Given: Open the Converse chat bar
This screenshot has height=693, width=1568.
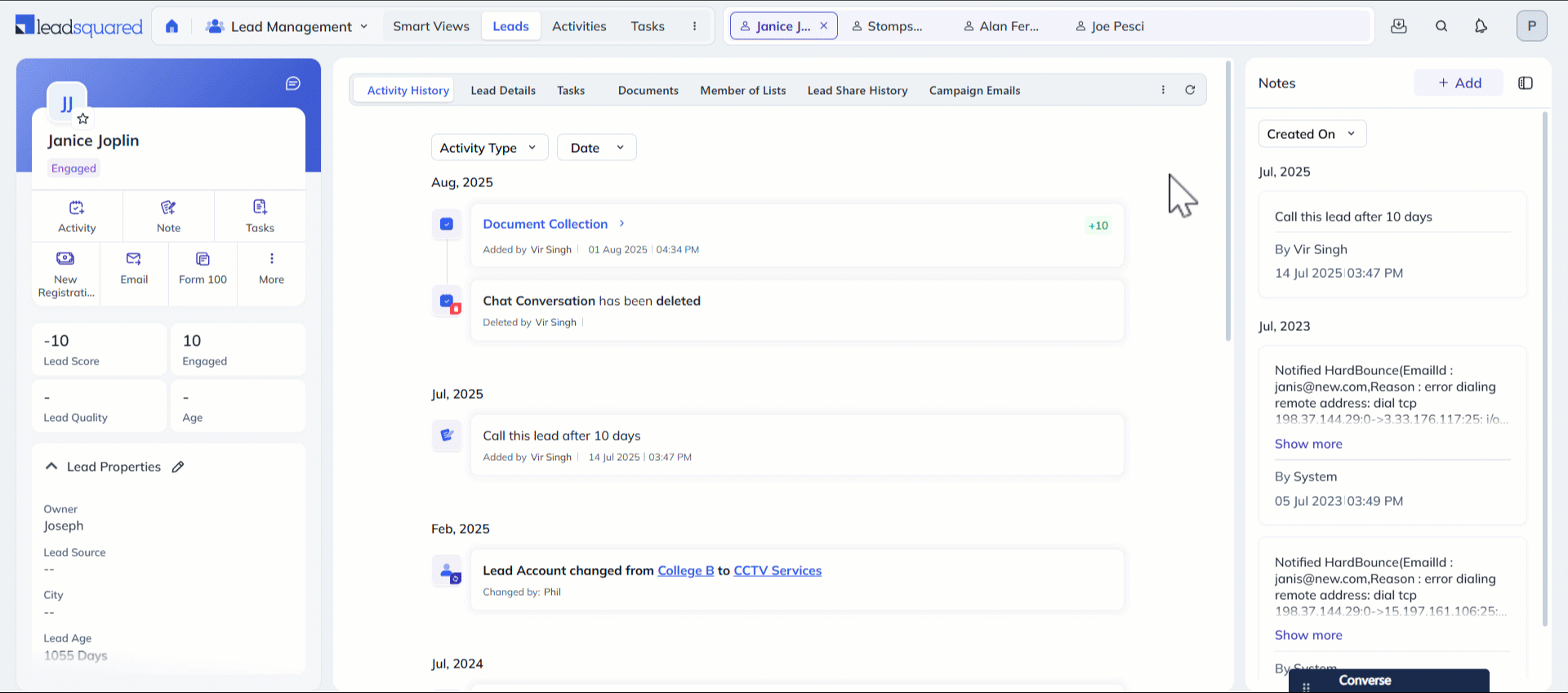Looking at the screenshot, I should click(x=1388, y=681).
